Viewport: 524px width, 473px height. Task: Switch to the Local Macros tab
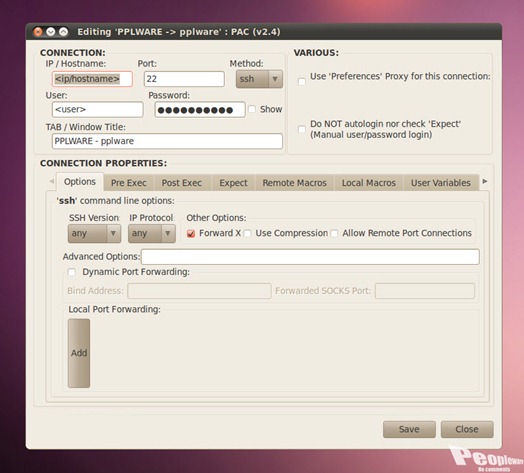coord(369,183)
